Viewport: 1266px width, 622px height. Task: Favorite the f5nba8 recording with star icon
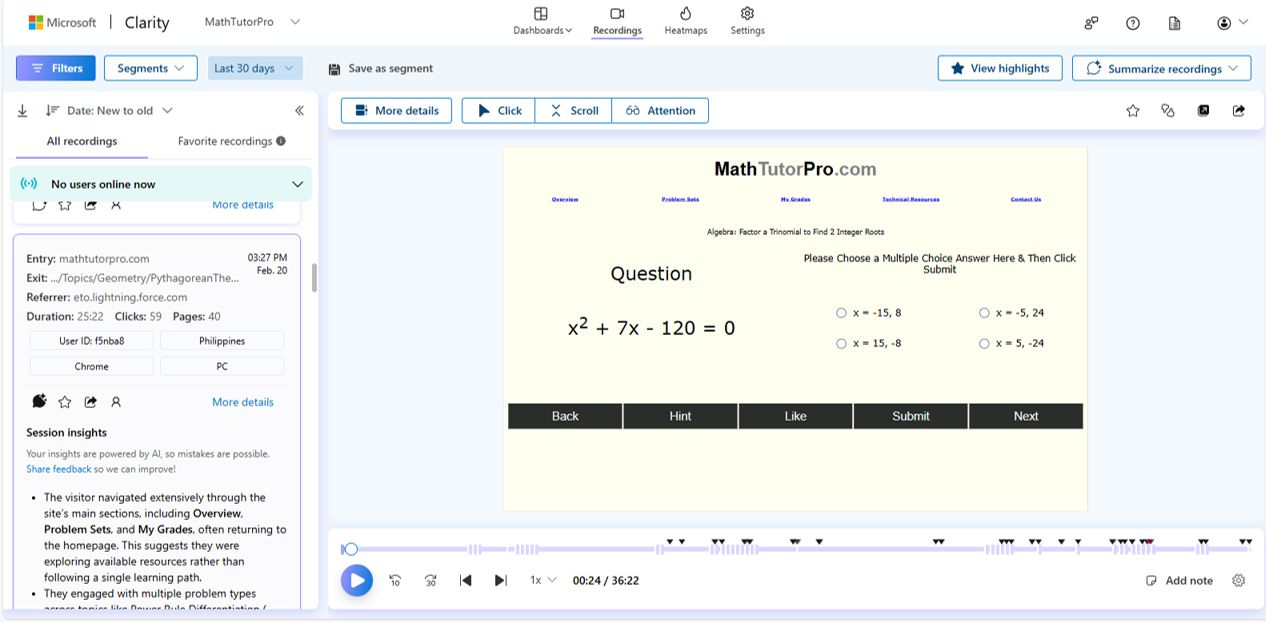pos(65,402)
